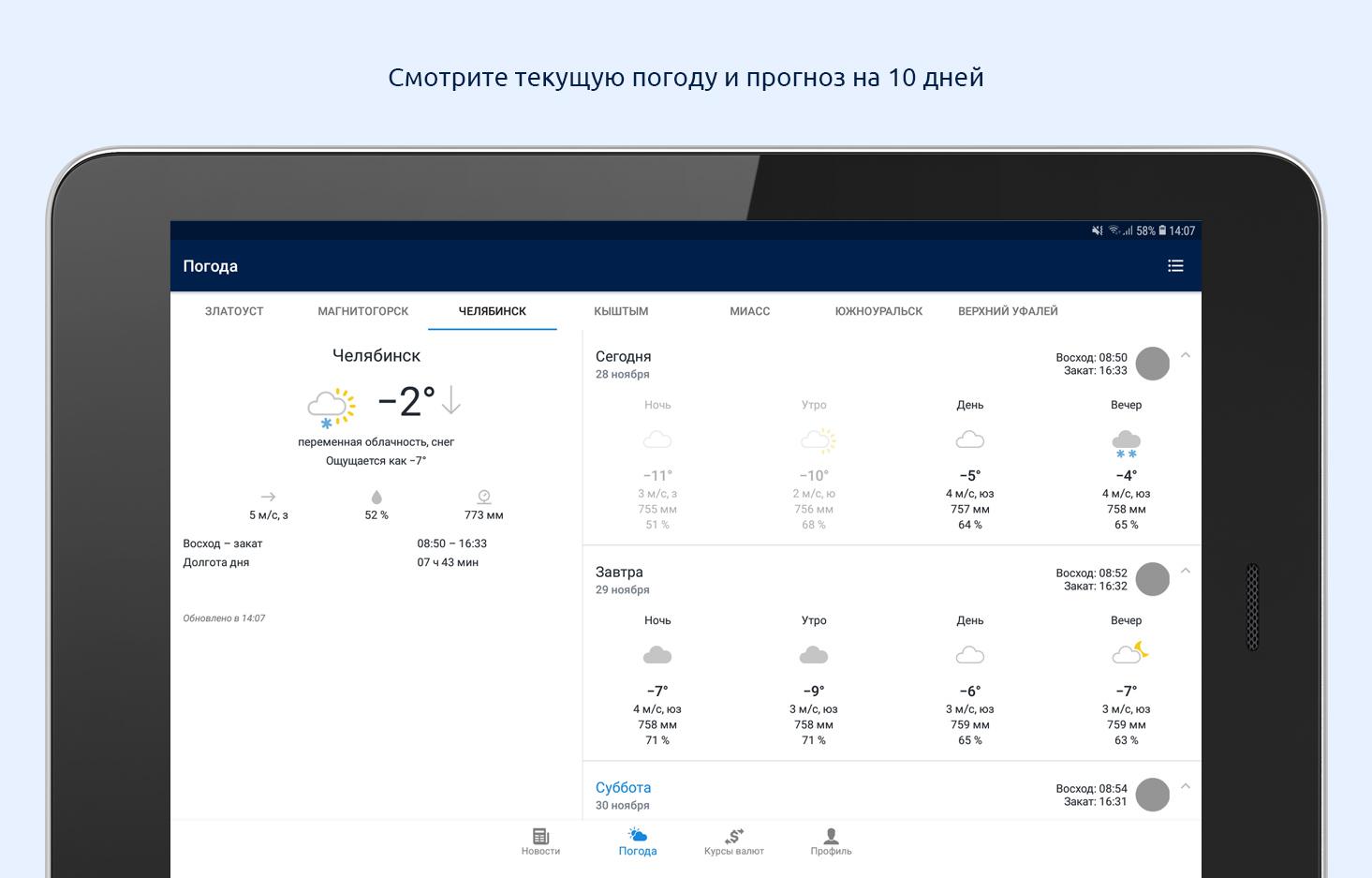
Task: Switch to the Златоуст city tab
Action: 234,311
